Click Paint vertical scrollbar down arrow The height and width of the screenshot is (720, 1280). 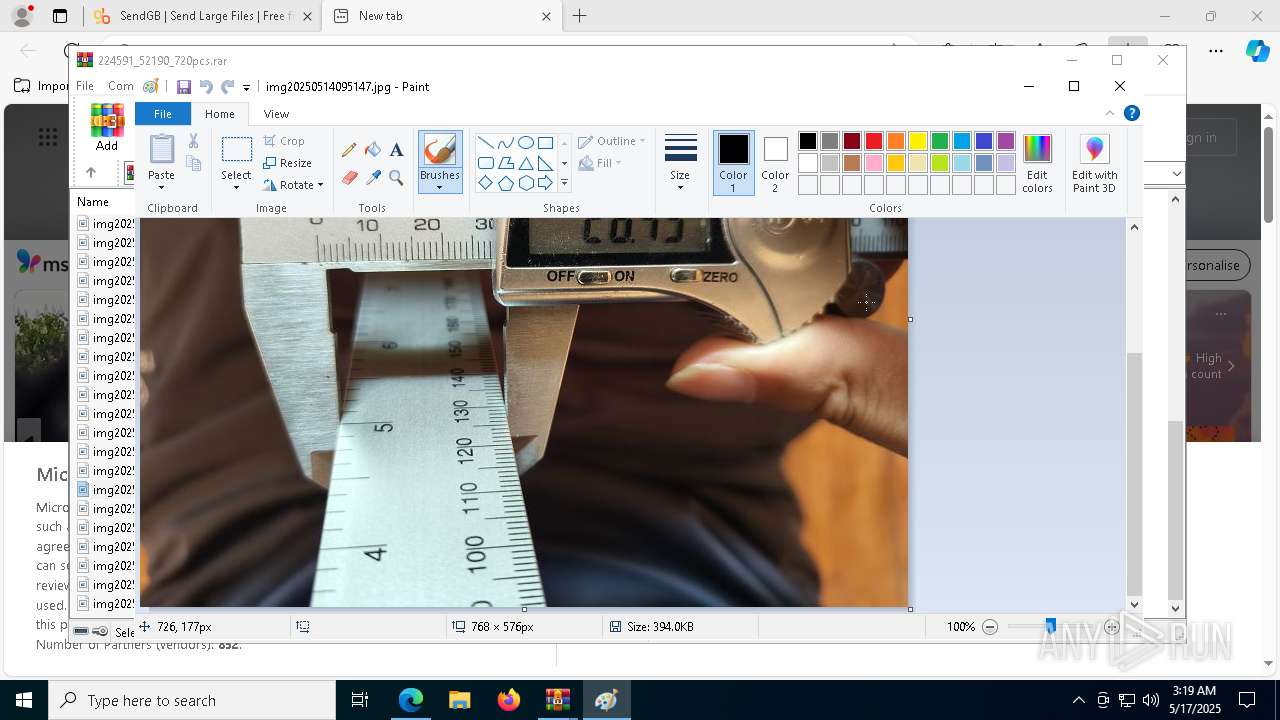[x=1134, y=604]
